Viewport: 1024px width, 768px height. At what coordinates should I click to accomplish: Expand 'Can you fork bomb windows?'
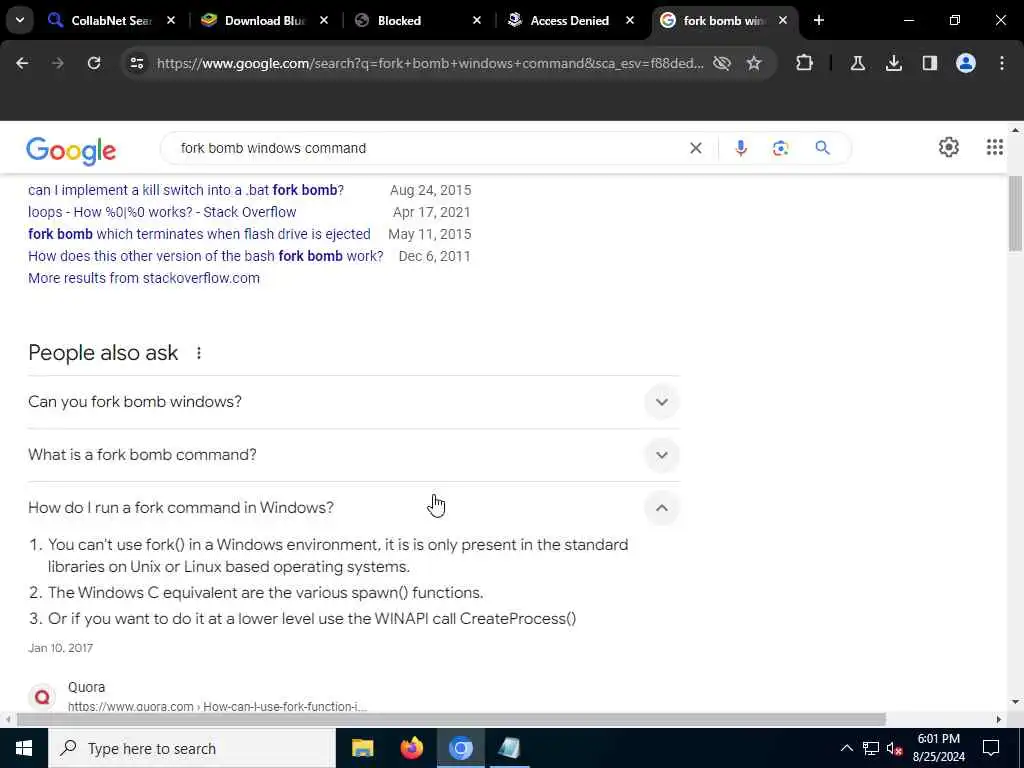[x=353, y=402]
